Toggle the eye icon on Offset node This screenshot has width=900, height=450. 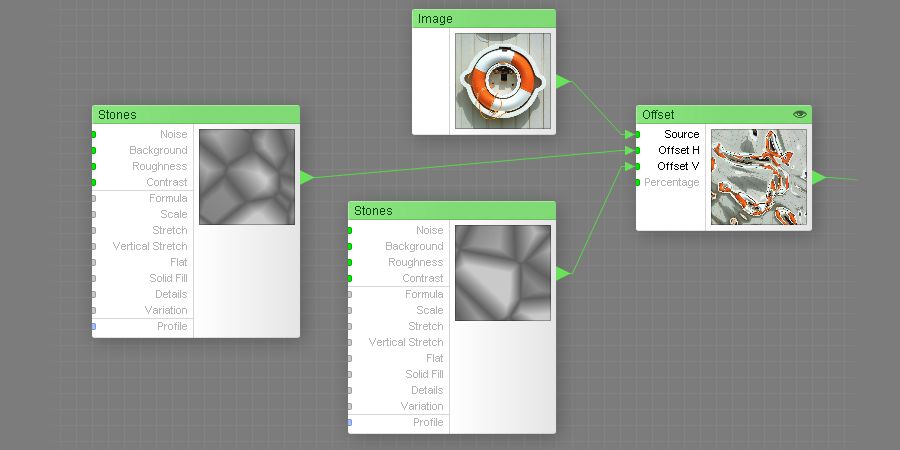[800, 114]
